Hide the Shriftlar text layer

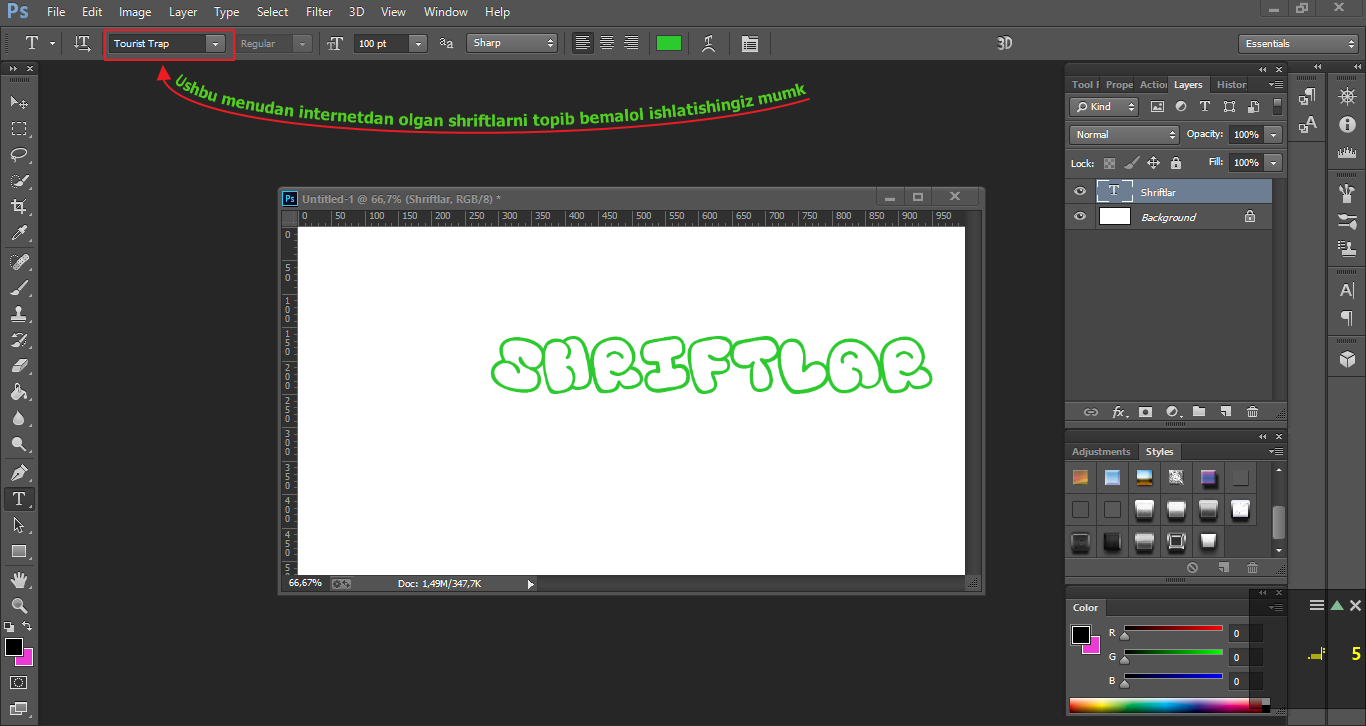tap(1080, 192)
